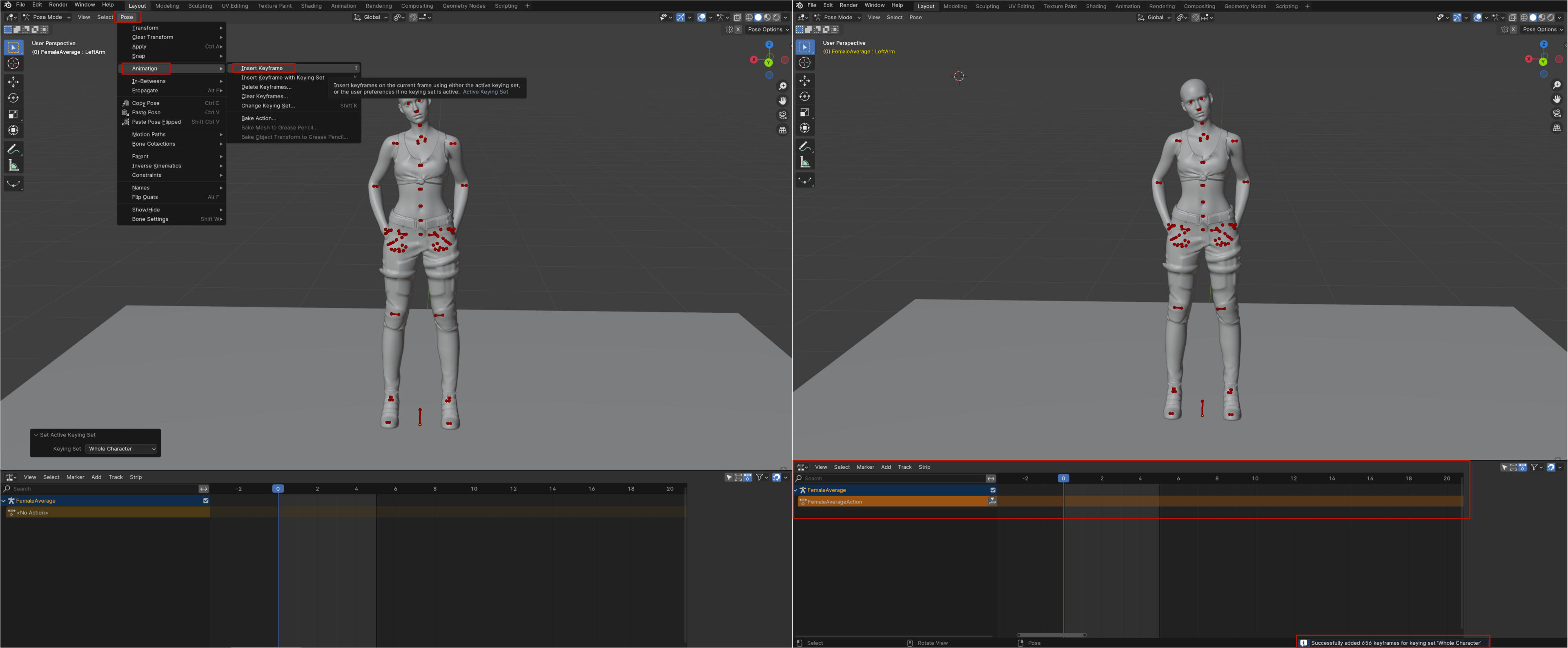Open the Sculpting workspace tab on left window

click(x=200, y=6)
